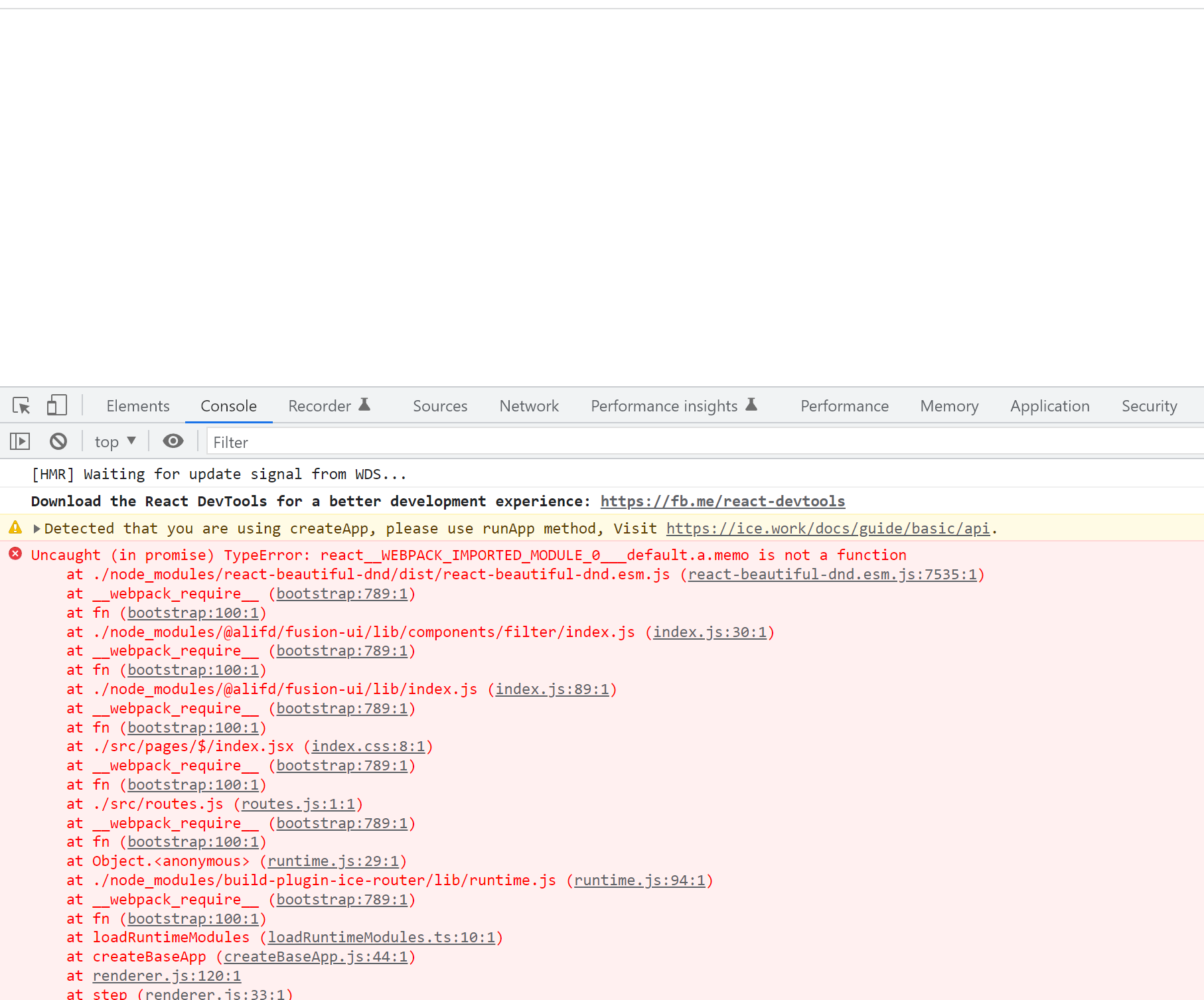Open the Memory tab
1204x1000 pixels.
point(949,406)
